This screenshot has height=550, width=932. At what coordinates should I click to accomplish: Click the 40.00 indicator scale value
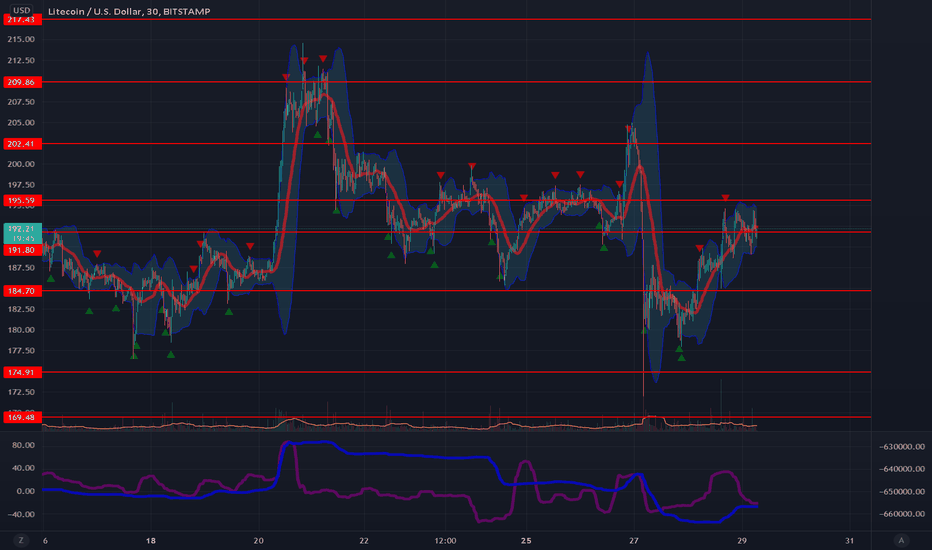coord(24,468)
